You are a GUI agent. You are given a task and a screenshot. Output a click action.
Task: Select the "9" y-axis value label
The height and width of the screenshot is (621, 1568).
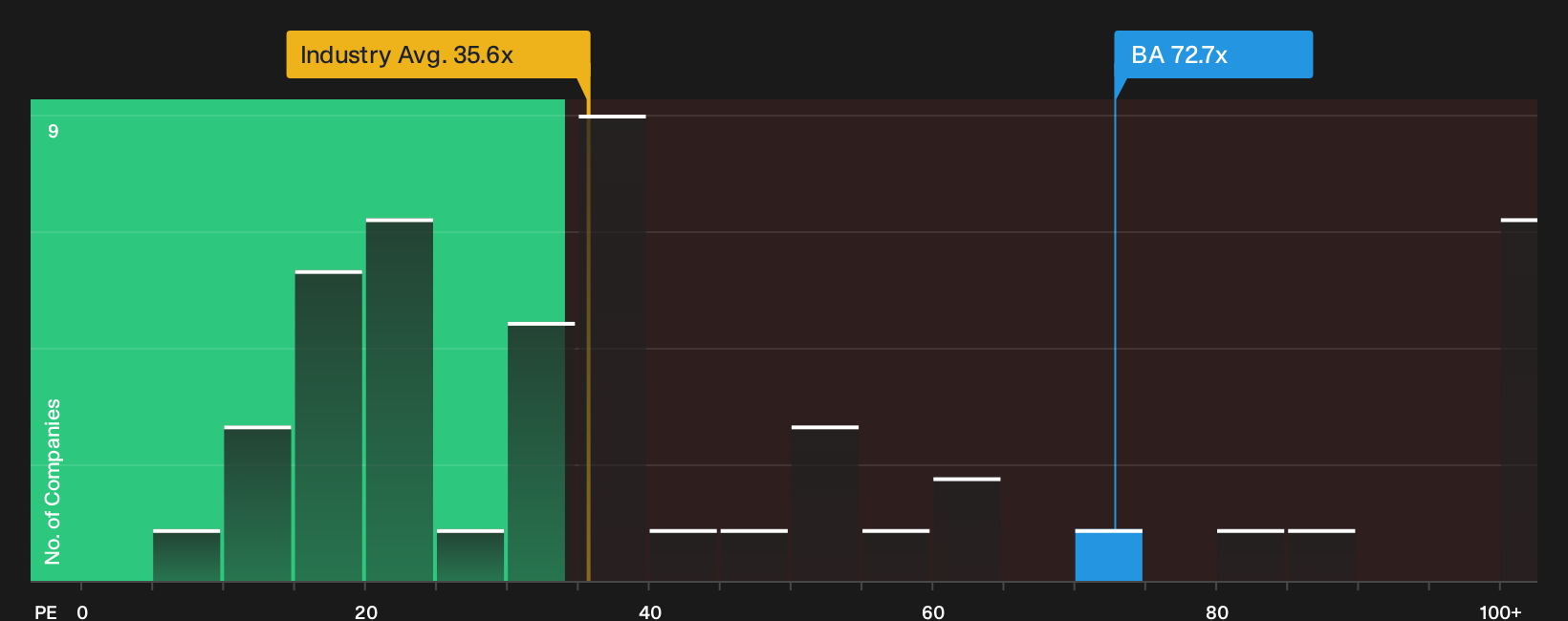coord(54,131)
